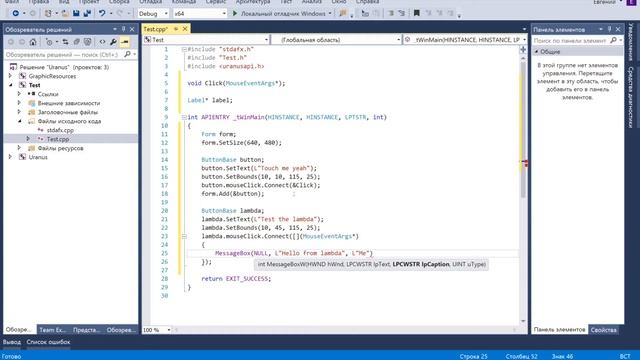
Task: Click Столбец 52 in the status bar
Action: click(522, 356)
